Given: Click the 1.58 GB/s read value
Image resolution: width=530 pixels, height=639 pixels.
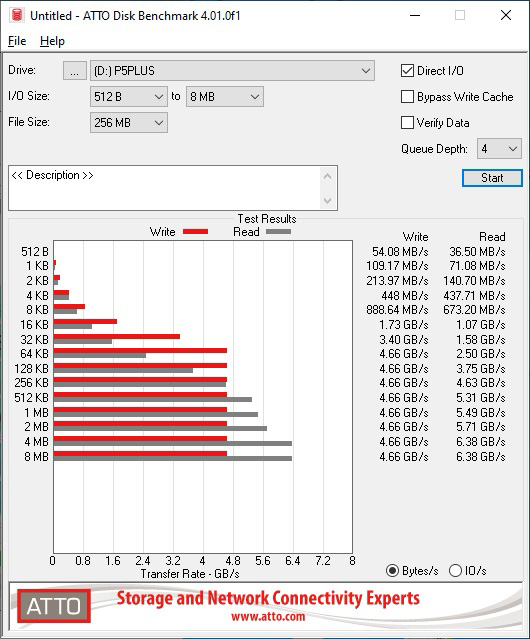Looking at the screenshot, I should point(481,339).
